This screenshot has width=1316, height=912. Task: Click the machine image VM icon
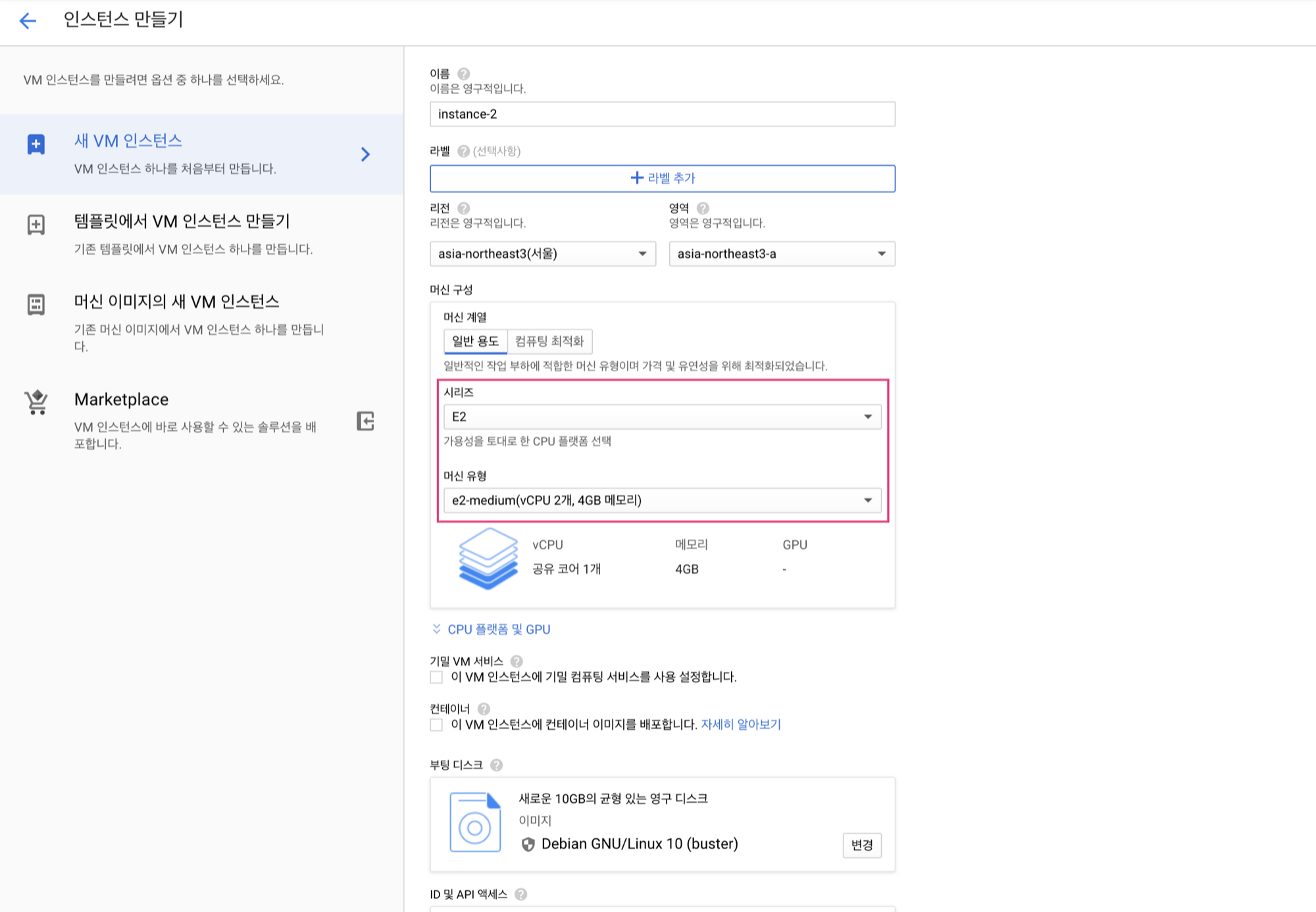coord(36,305)
